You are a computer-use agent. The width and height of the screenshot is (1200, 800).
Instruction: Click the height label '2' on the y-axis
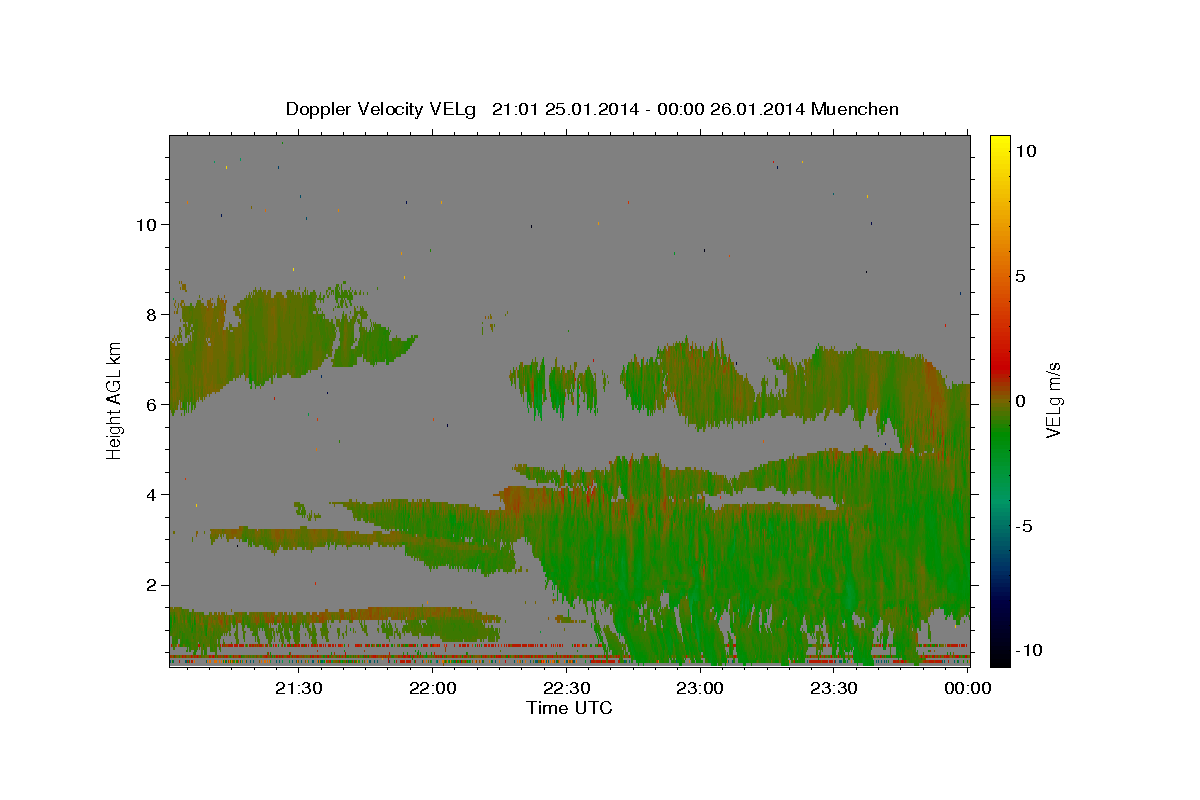151,585
